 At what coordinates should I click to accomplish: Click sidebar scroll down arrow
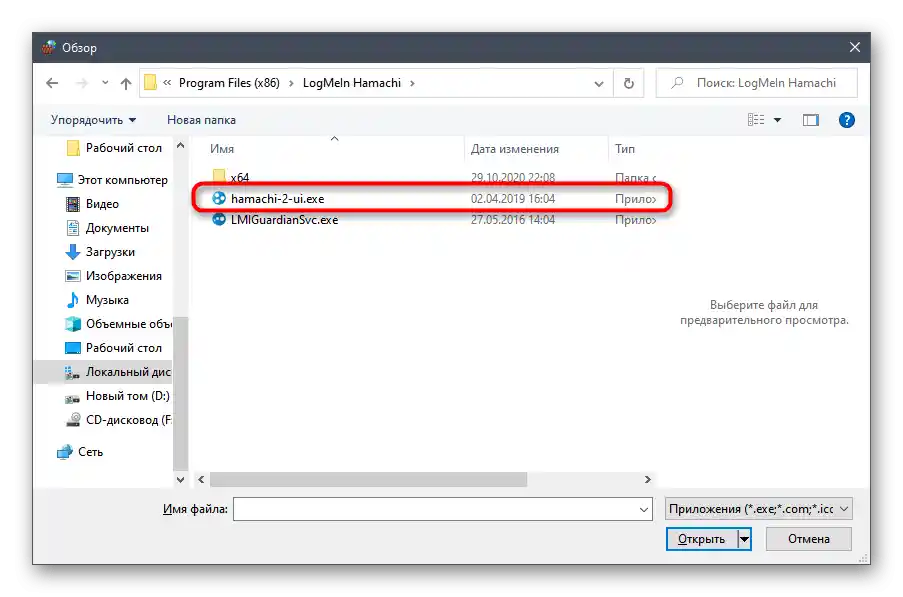point(180,480)
